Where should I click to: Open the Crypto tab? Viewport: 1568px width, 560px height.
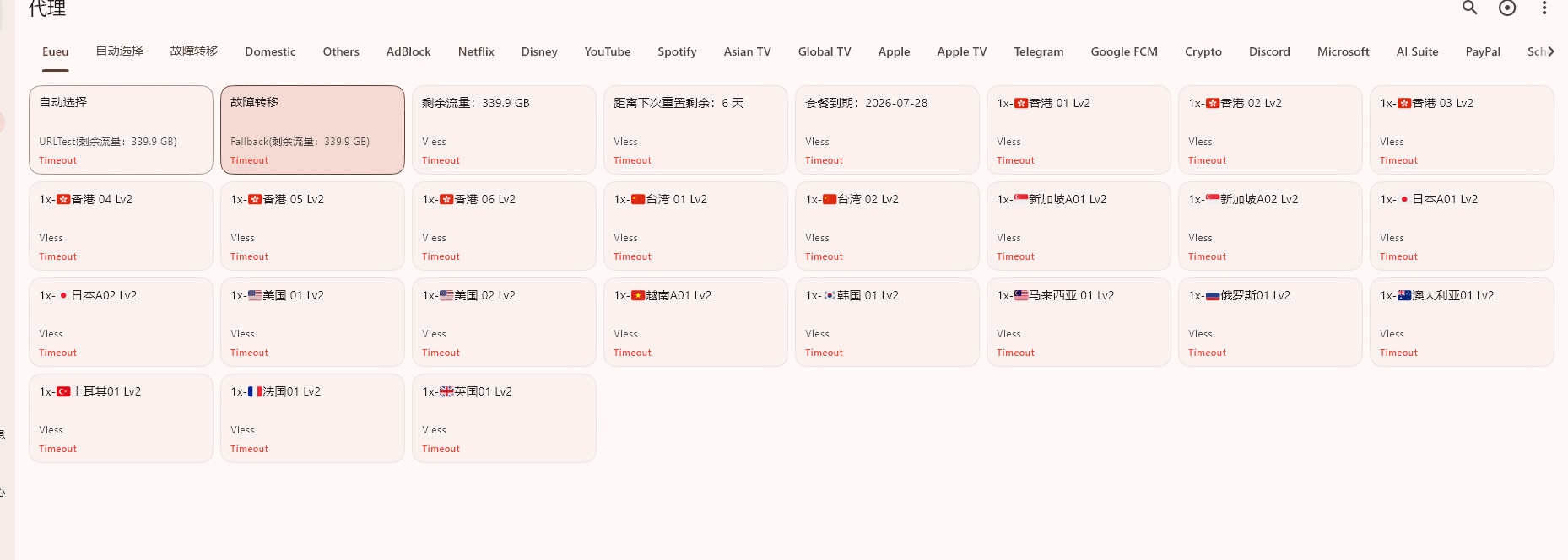pos(1203,51)
